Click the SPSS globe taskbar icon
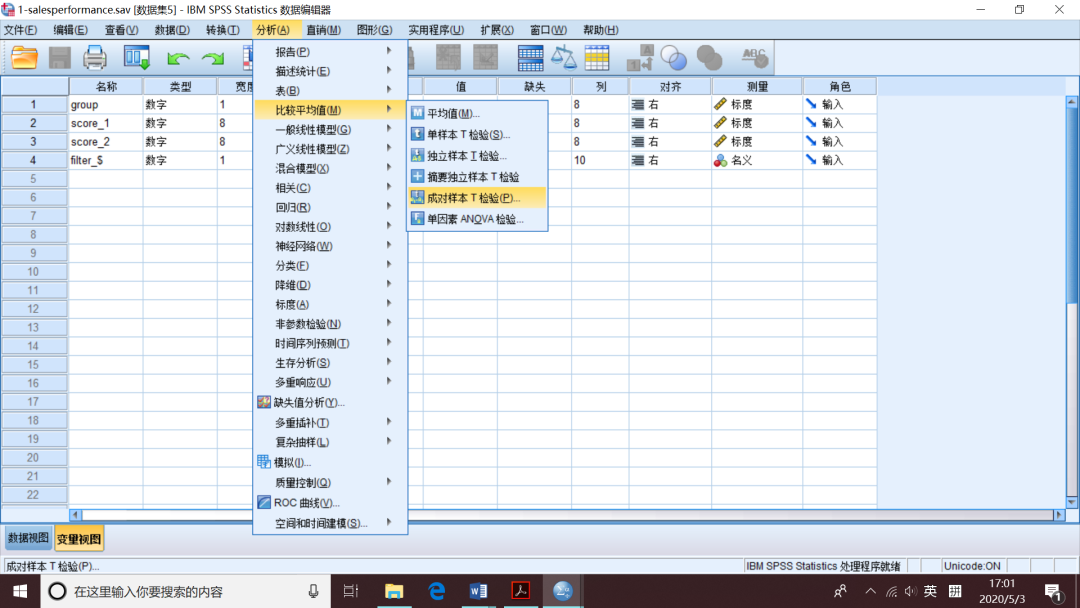The width and height of the screenshot is (1080, 608). pyautogui.click(x=563, y=591)
